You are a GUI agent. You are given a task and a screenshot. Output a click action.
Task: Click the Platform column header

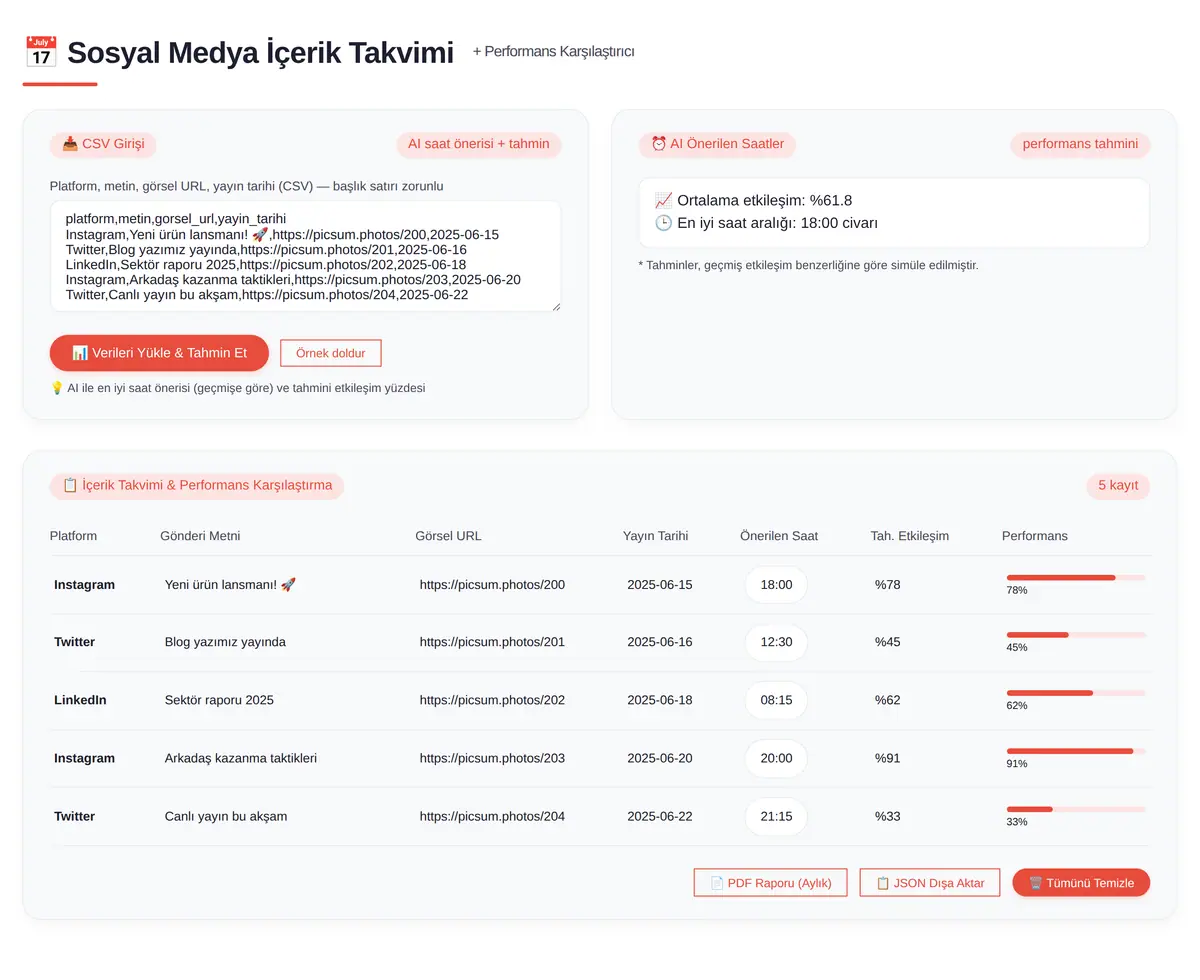[73, 536]
